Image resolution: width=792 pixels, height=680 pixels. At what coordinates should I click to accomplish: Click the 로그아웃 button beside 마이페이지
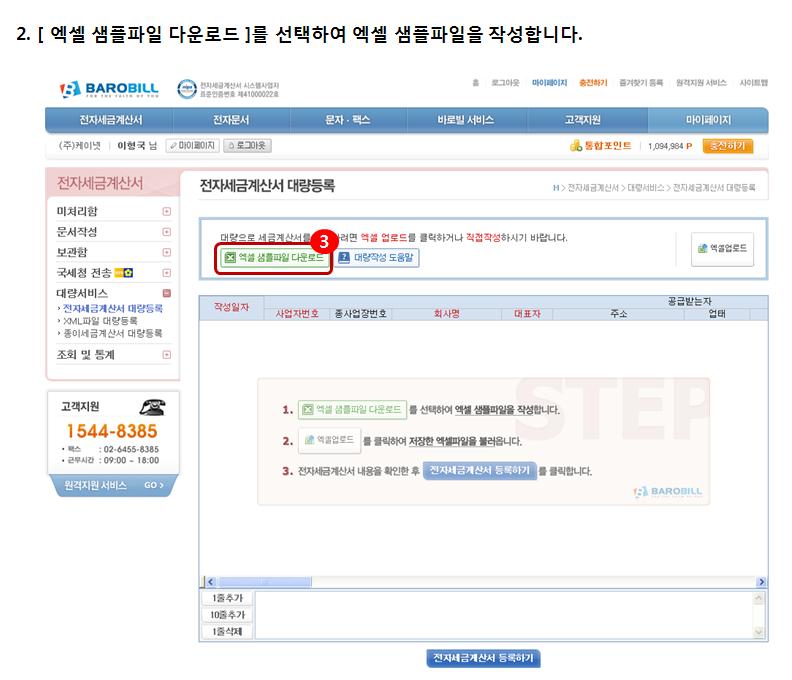pyautogui.click(x=246, y=146)
